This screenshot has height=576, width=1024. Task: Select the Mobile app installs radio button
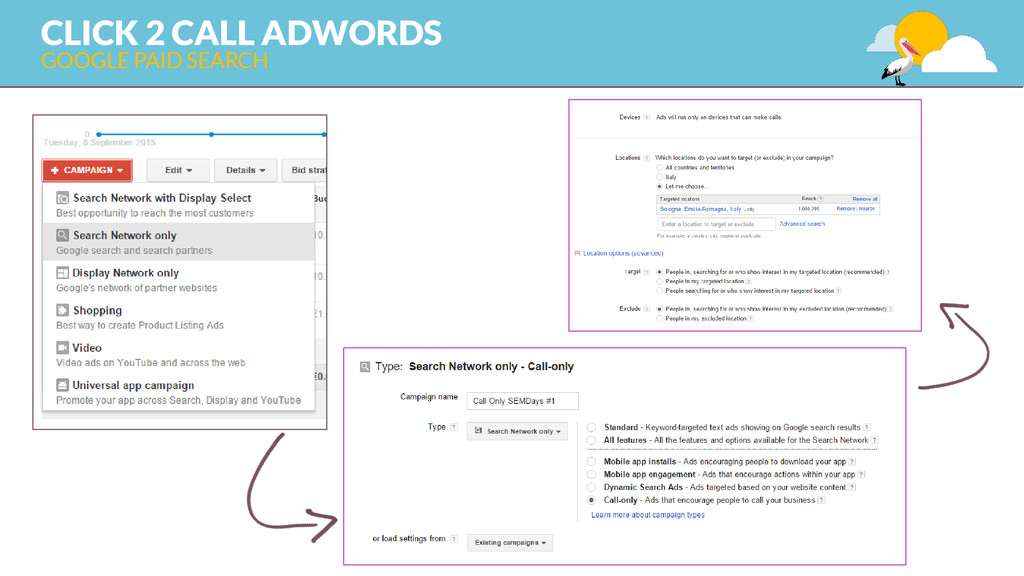click(592, 462)
